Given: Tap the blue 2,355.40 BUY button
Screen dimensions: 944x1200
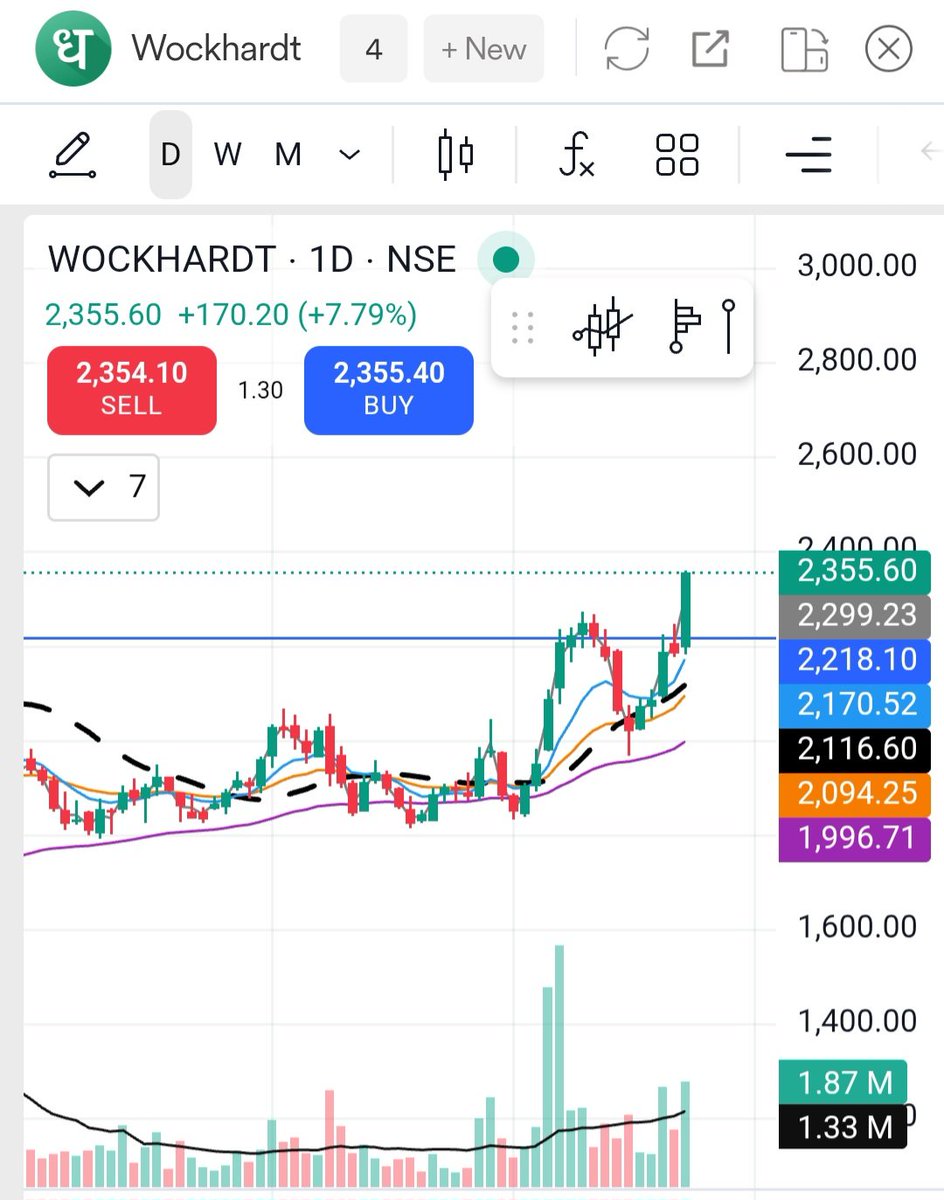Looking at the screenshot, I should tap(389, 390).
